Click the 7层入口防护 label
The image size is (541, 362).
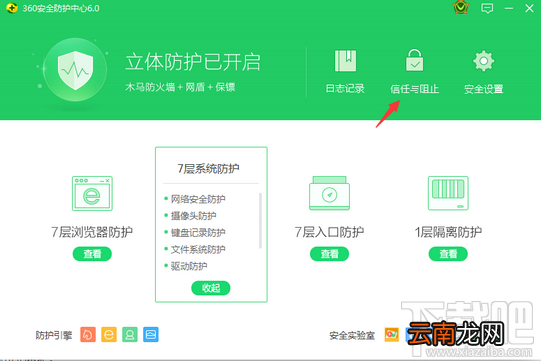click(x=329, y=232)
